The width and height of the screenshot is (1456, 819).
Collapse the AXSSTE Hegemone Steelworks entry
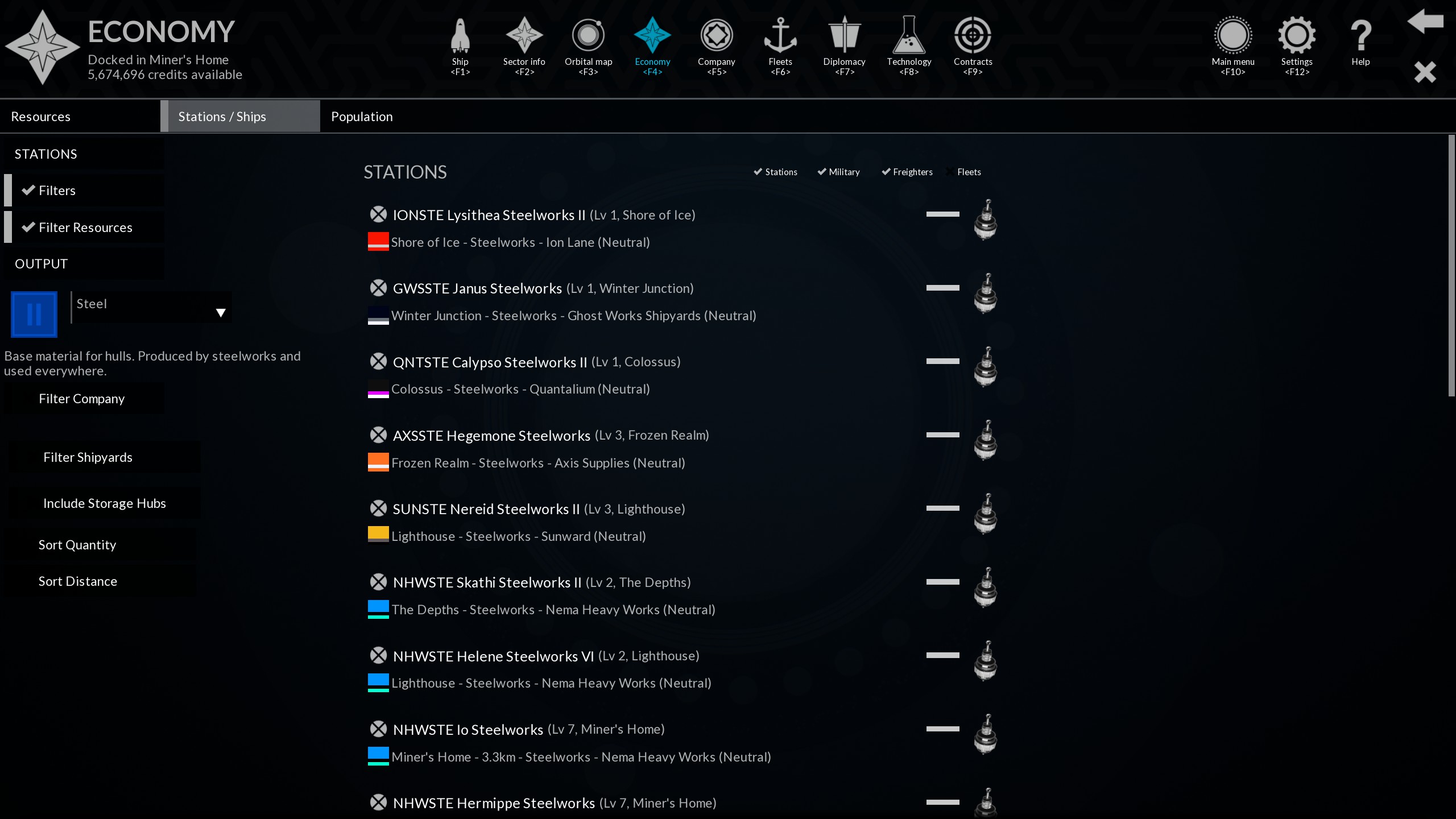coord(942,435)
